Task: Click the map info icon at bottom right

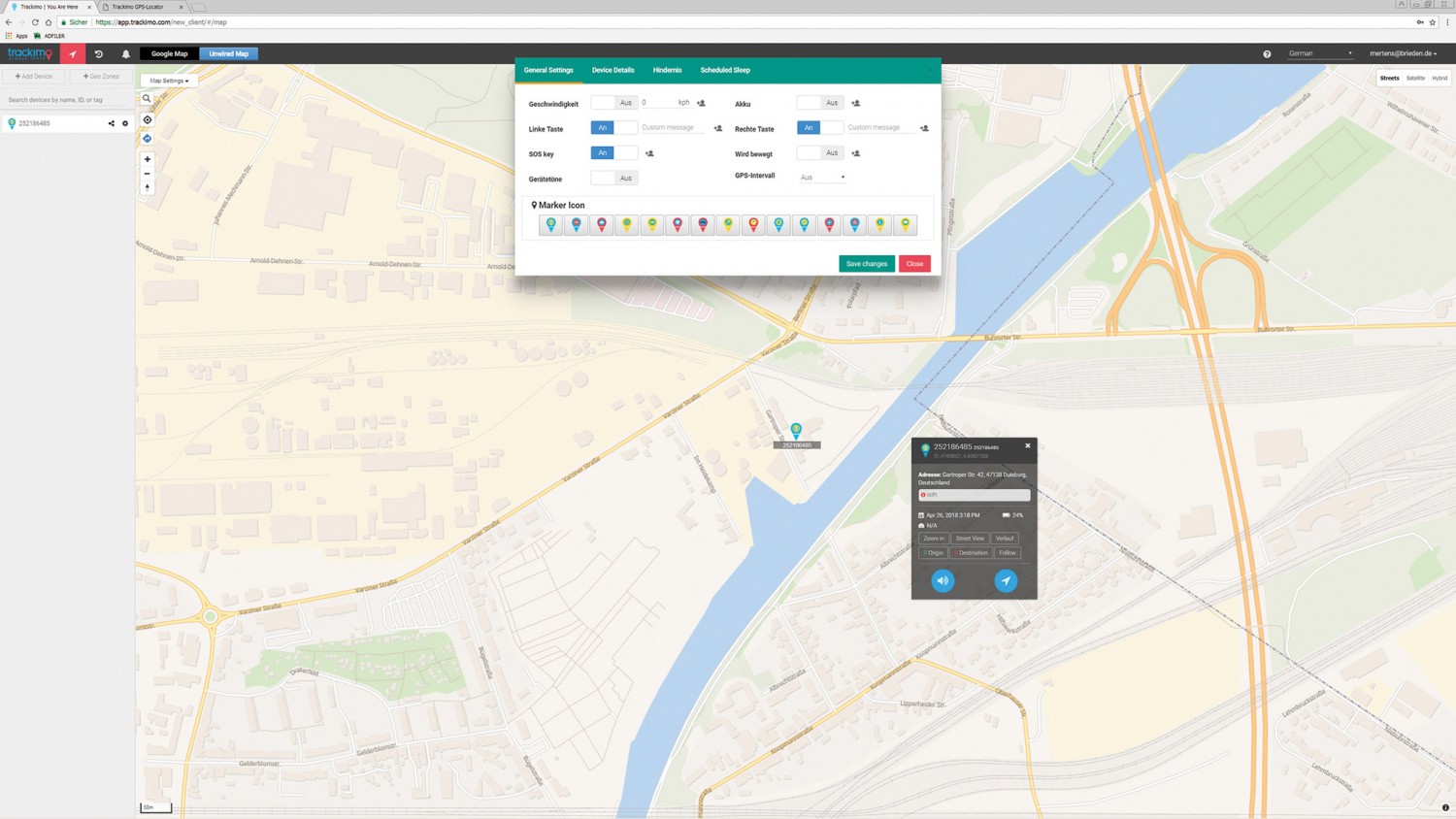Action: click(1445, 807)
